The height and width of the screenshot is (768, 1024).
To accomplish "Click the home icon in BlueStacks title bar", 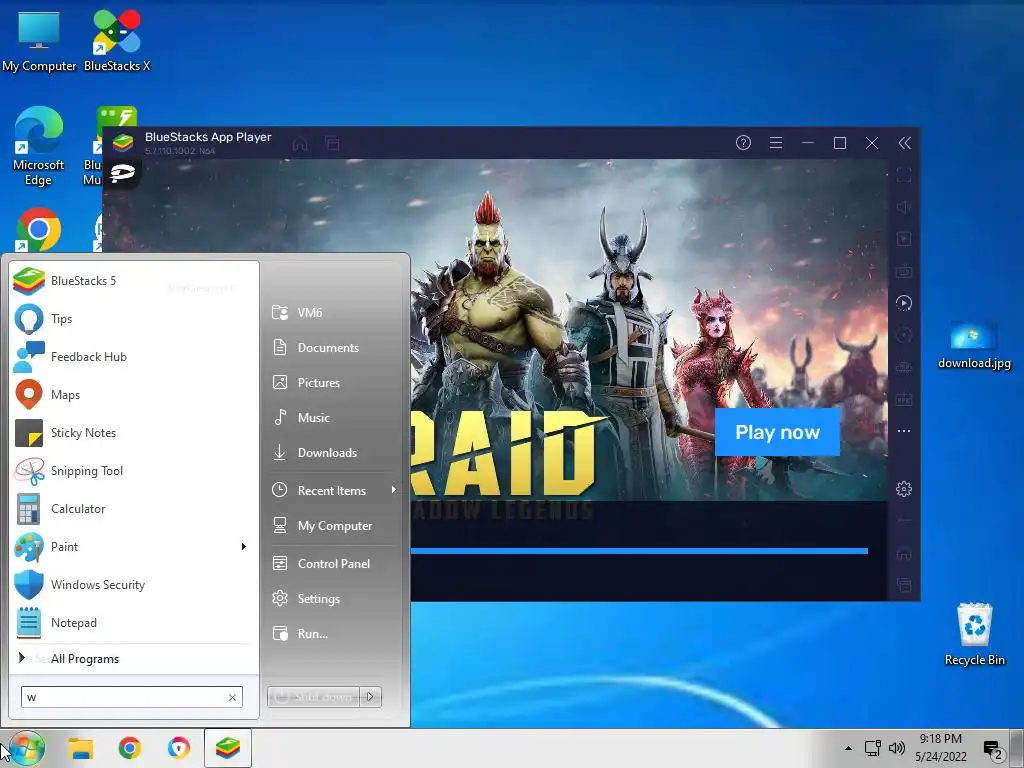I will point(300,144).
